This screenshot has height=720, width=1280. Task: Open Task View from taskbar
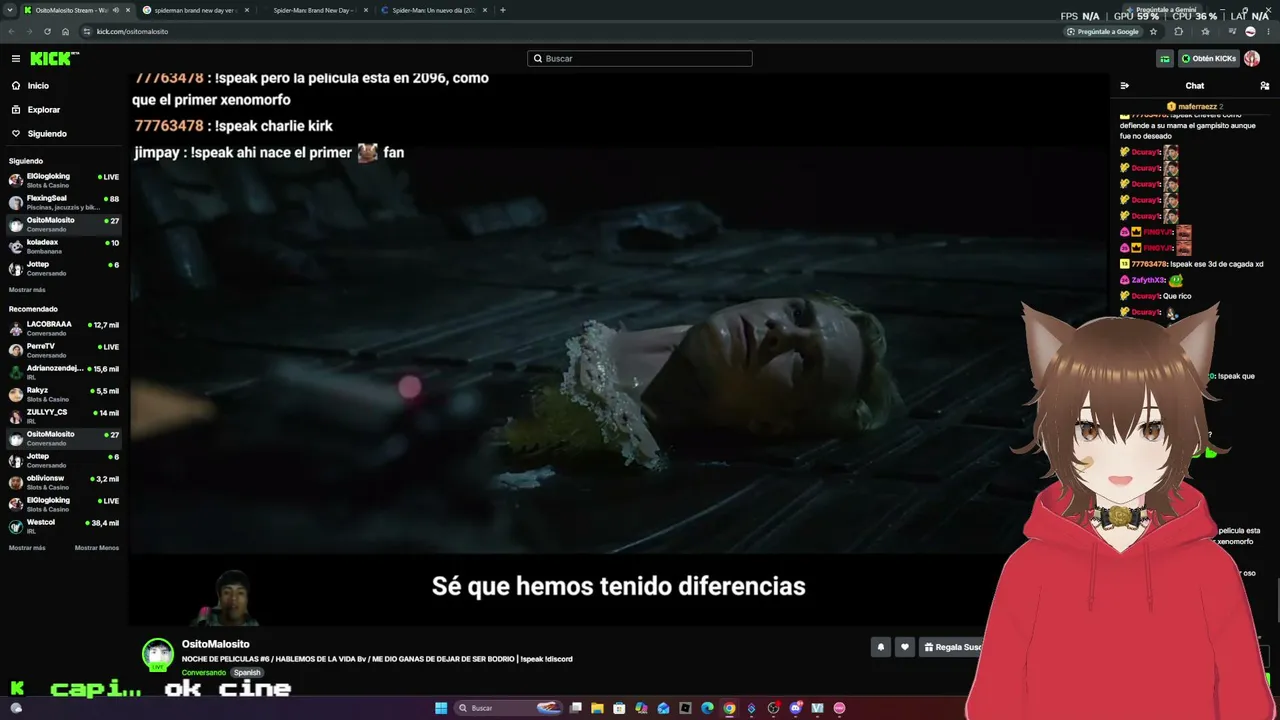(575, 708)
